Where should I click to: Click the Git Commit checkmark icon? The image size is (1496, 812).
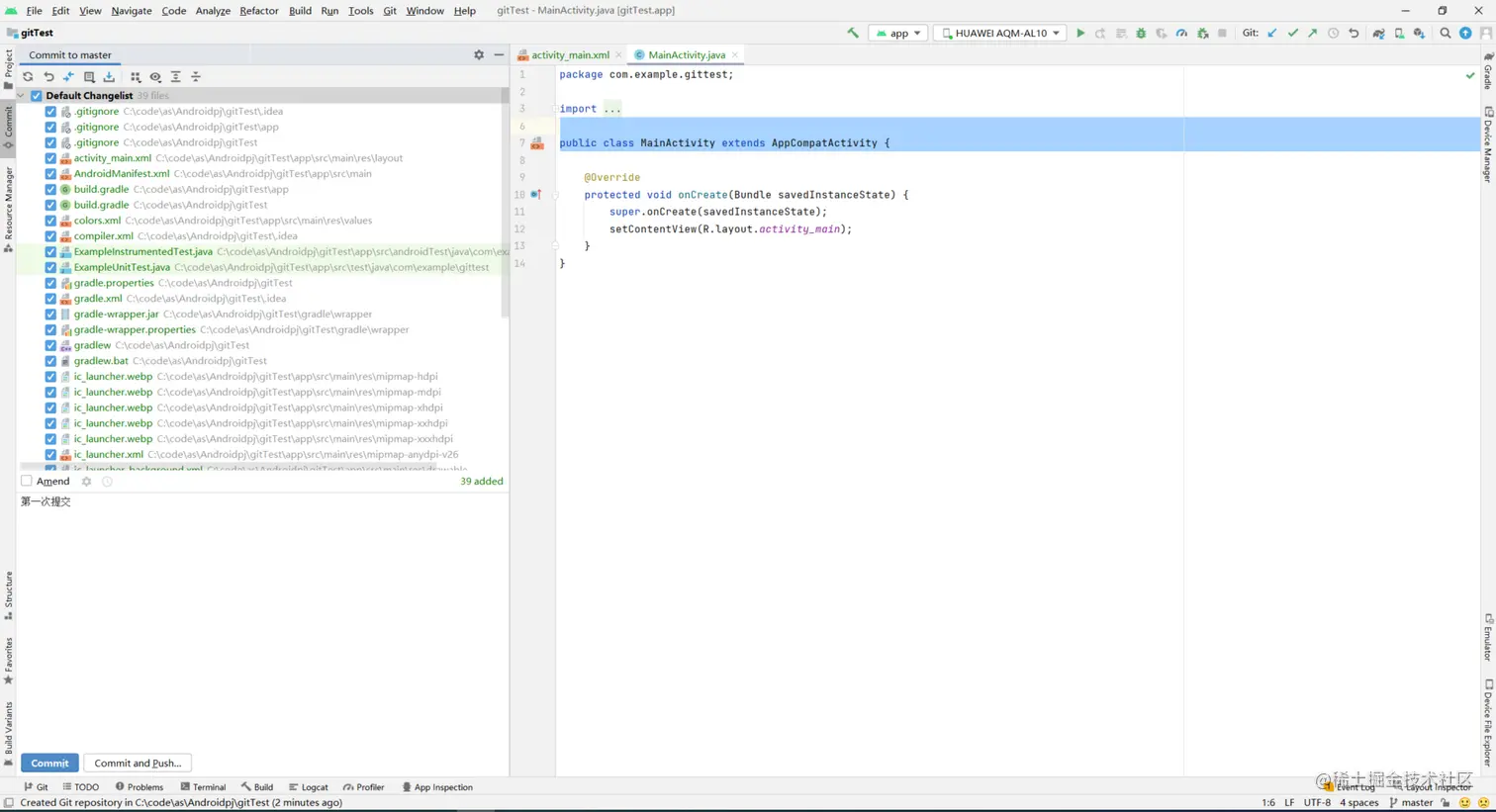pyautogui.click(x=1293, y=33)
